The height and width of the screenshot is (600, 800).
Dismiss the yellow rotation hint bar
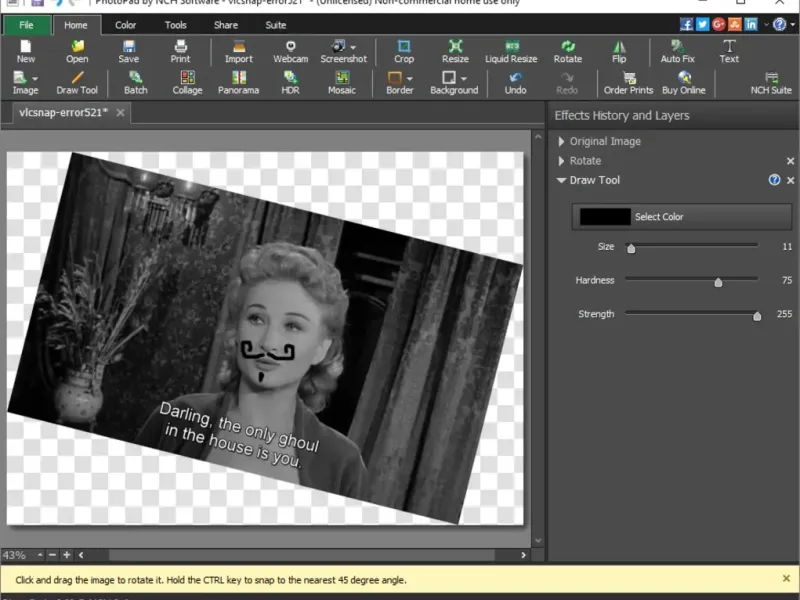coord(786,579)
